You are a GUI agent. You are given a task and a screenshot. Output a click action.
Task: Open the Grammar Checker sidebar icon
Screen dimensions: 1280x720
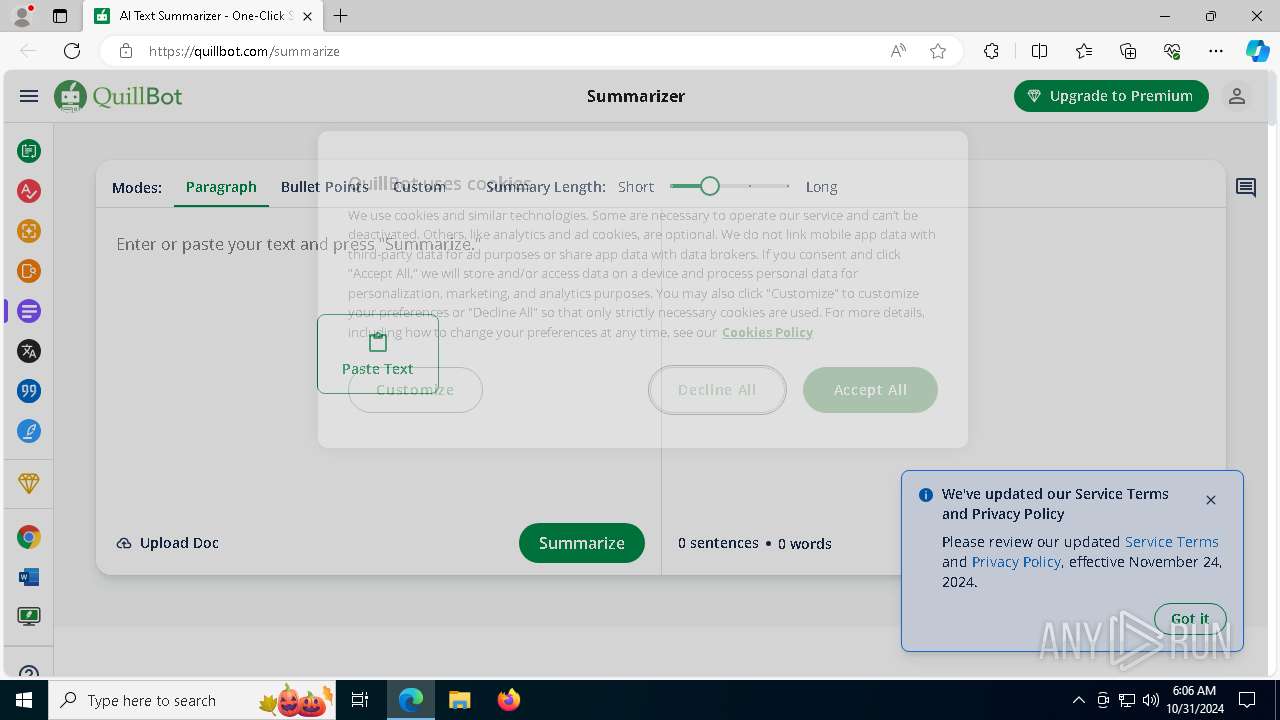tap(29, 191)
